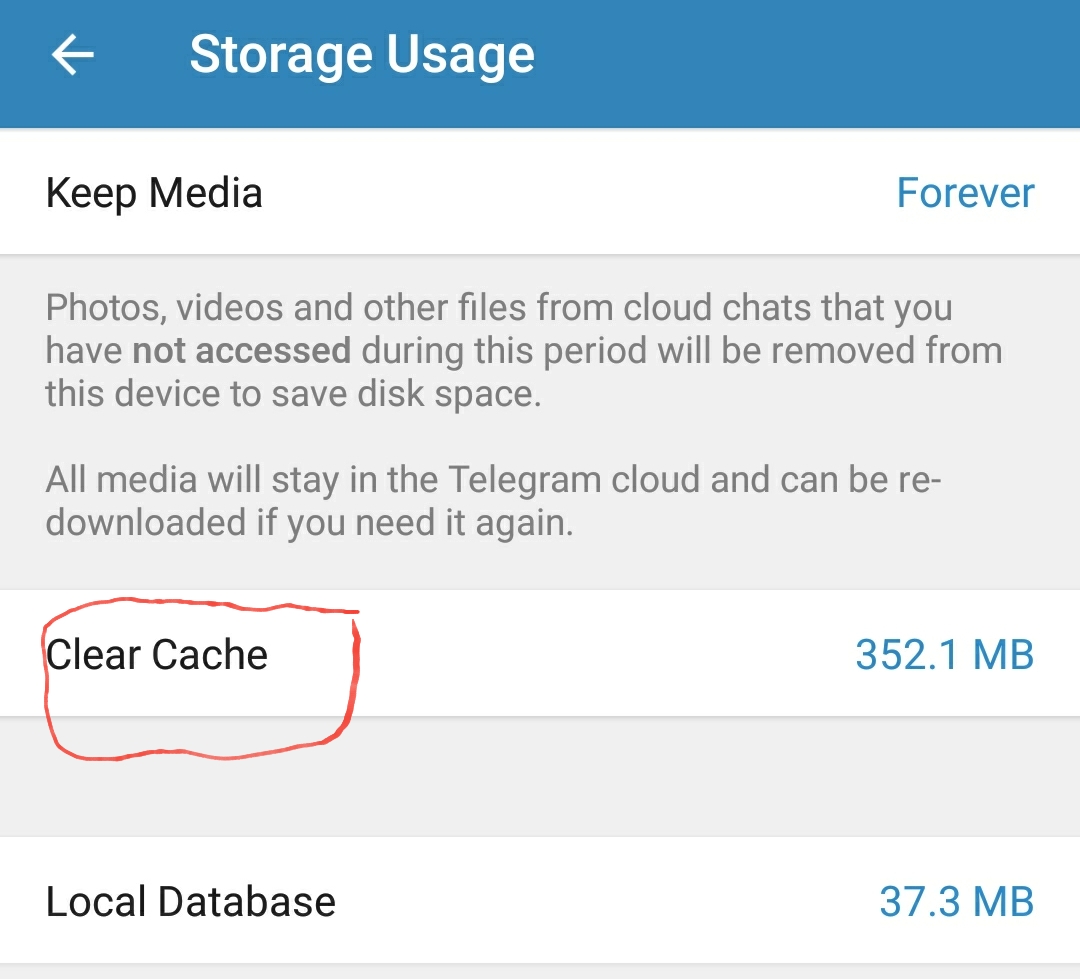Tap the bold 'not accessed' text
Screen dimensions: 1080x979
[242, 351]
